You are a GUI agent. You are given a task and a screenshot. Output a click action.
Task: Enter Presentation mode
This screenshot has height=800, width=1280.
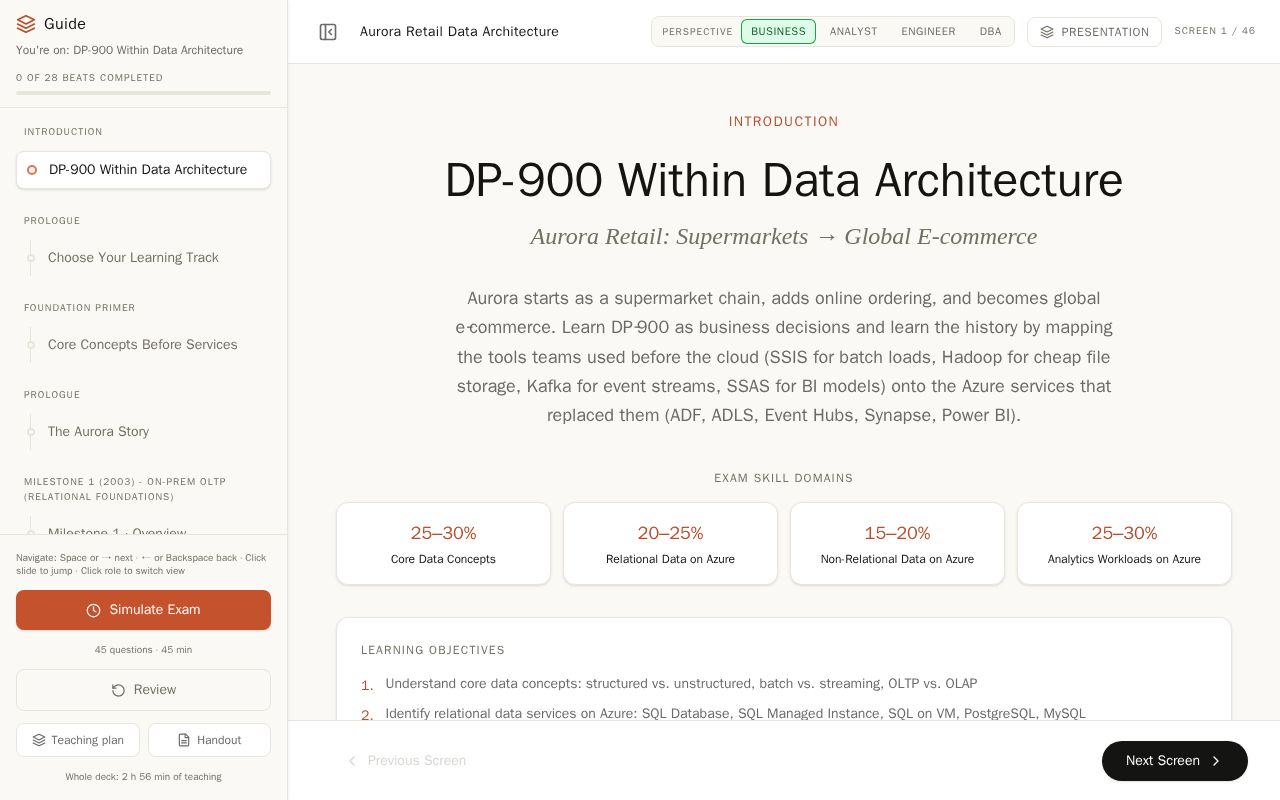coord(1094,32)
